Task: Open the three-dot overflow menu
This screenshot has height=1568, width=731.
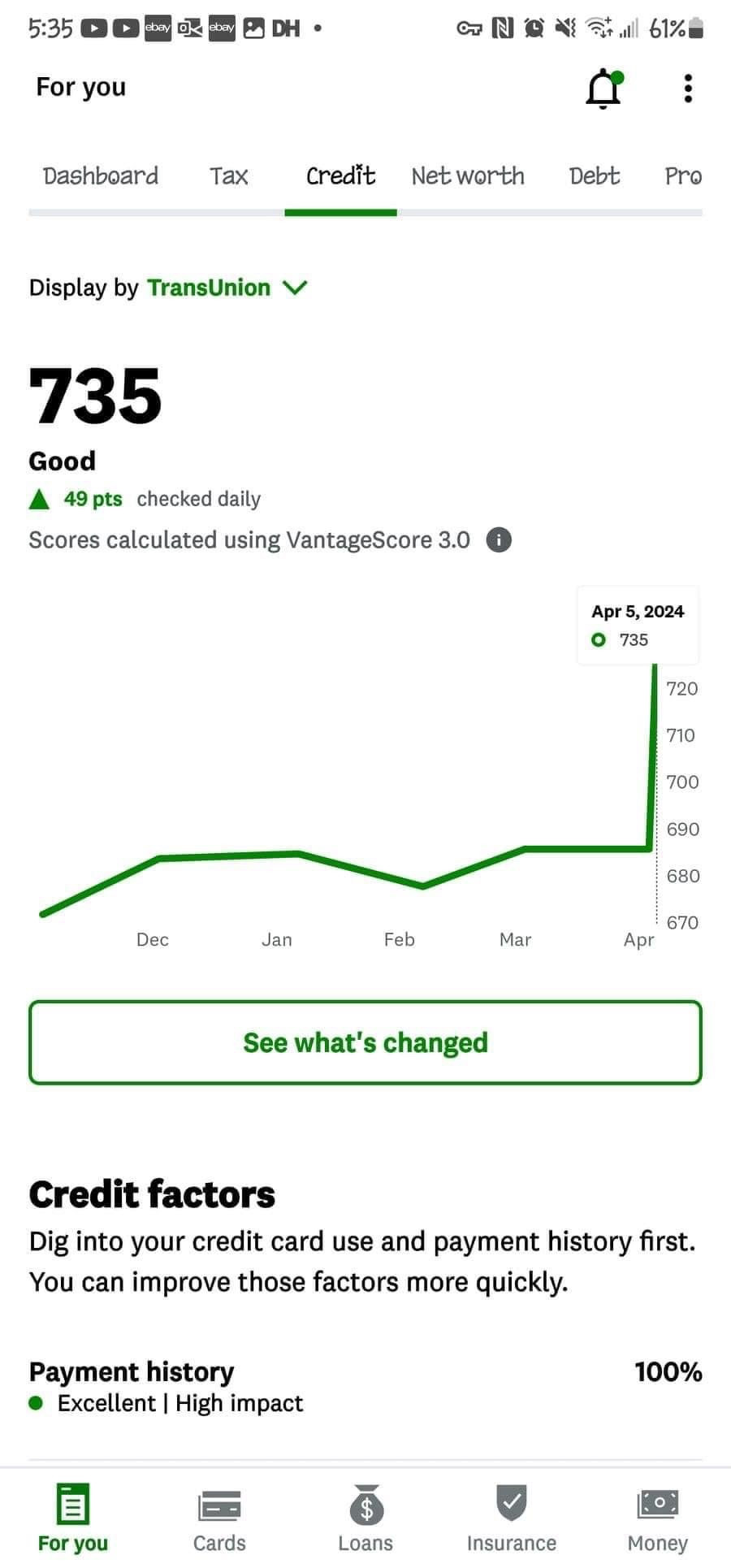Action: click(688, 89)
